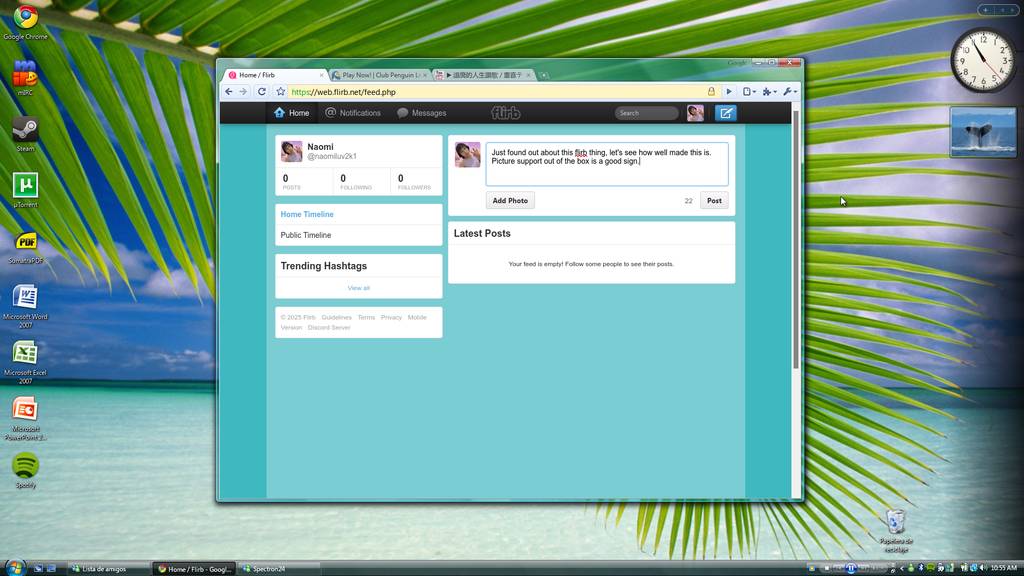The height and width of the screenshot is (576, 1024).
Task: Reload the Flirb page
Action: 262,92
